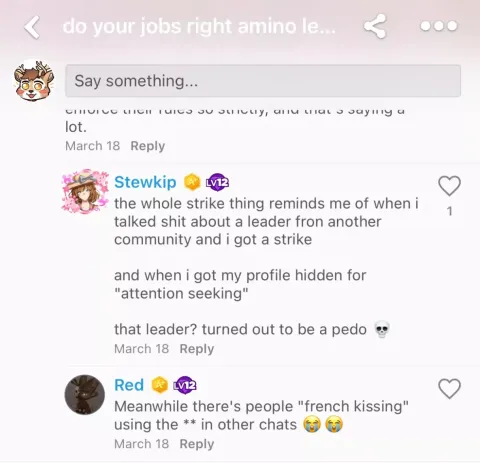The height and width of the screenshot is (463, 480).
Task: Open the three-dot more options menu
Action: (x=438, y=26)
